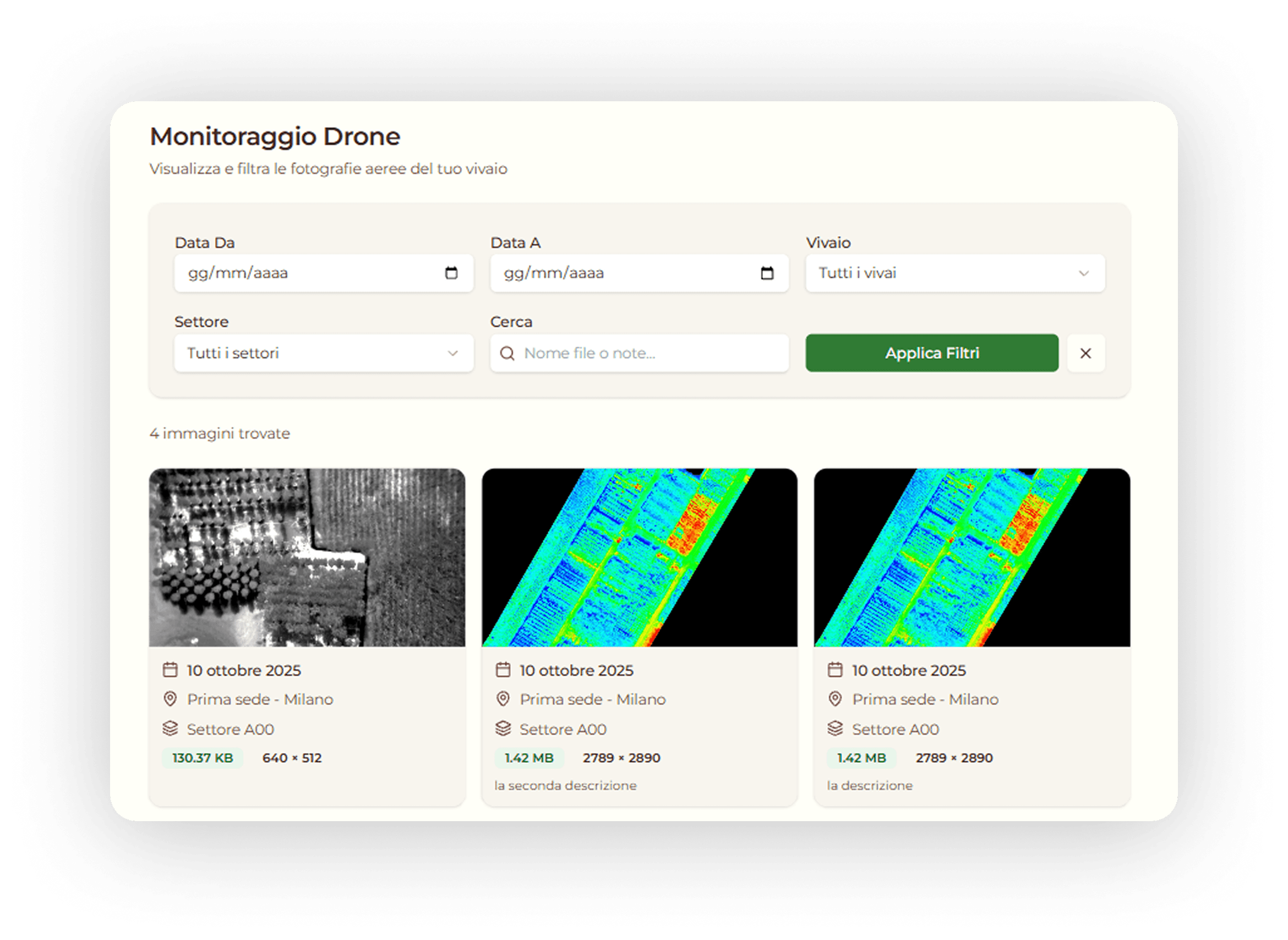The image size is (1288, 940).
Task: Click into the Data Da date field
Action: [307, 273]
